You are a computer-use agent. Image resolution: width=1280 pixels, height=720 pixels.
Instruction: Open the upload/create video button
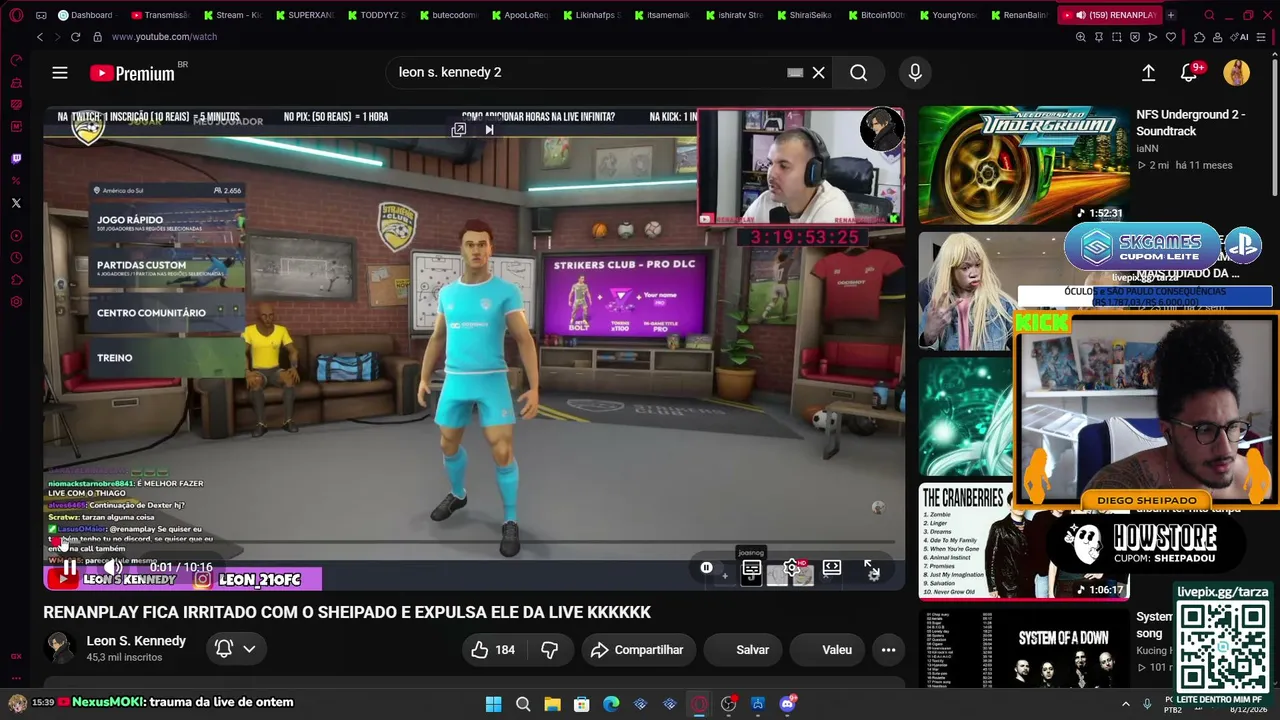[x=1148, y=73]
